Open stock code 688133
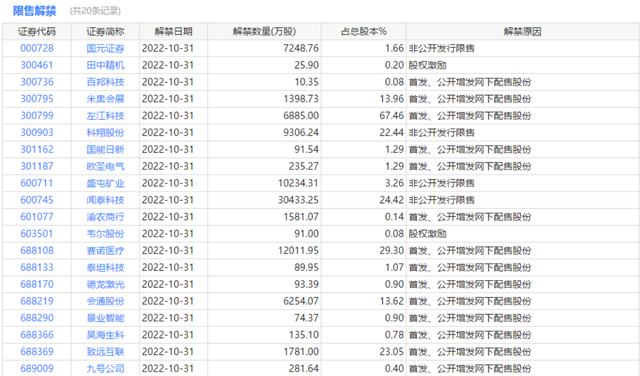640x376 pixels. [37, 267]
